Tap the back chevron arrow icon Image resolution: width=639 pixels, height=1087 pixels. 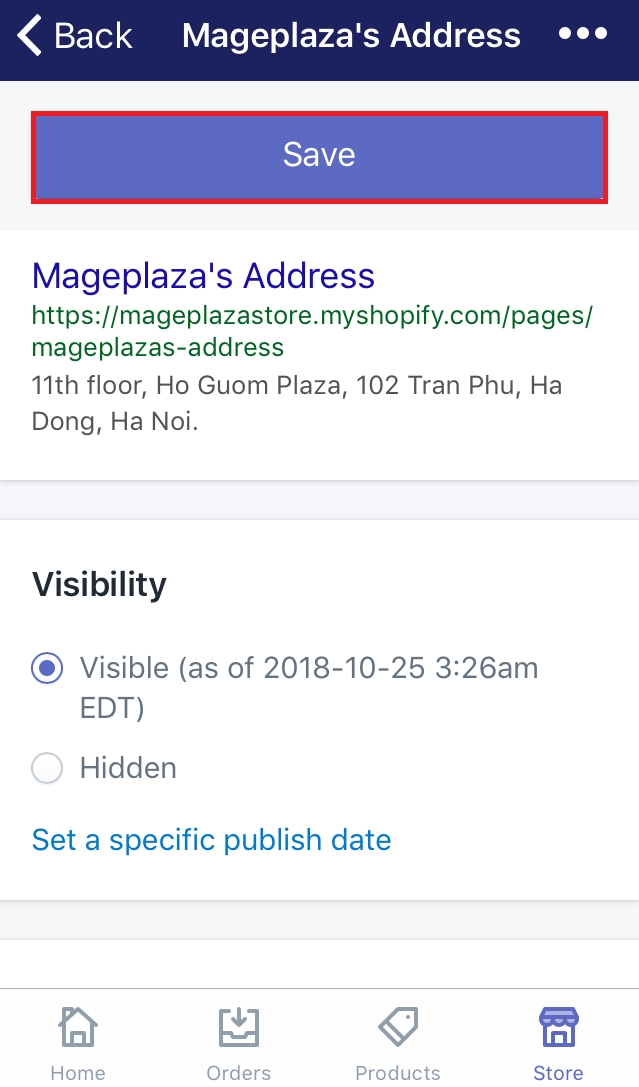[x=29, y=35]
